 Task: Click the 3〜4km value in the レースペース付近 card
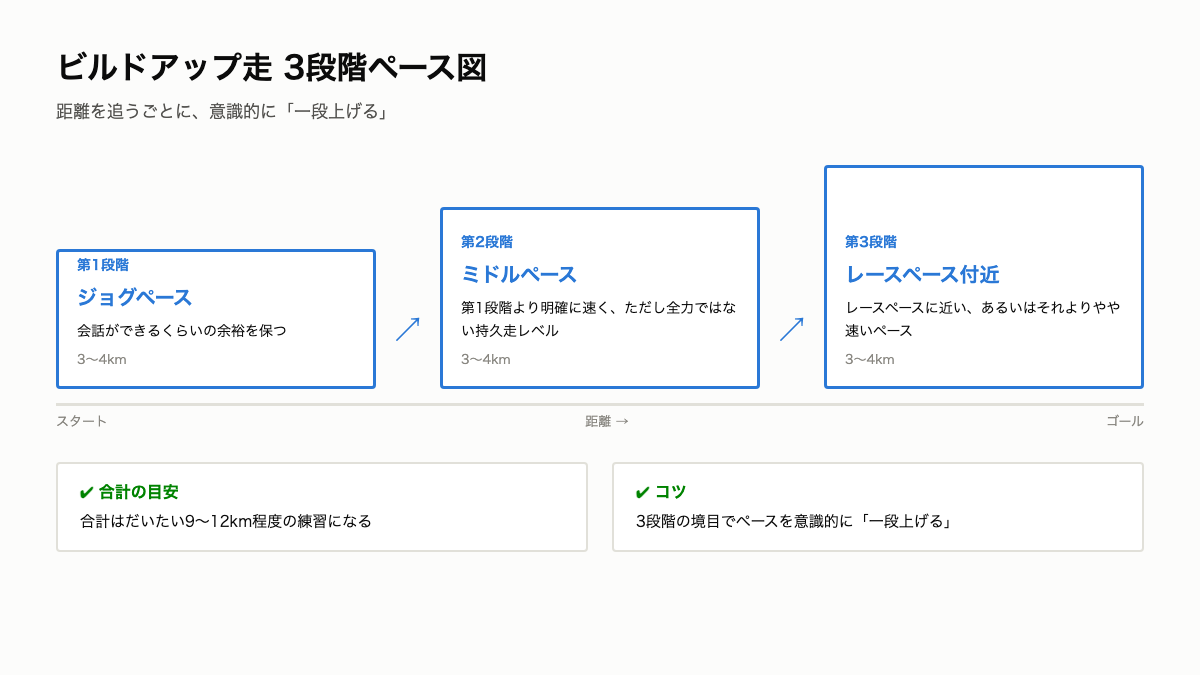click(870, 359)
